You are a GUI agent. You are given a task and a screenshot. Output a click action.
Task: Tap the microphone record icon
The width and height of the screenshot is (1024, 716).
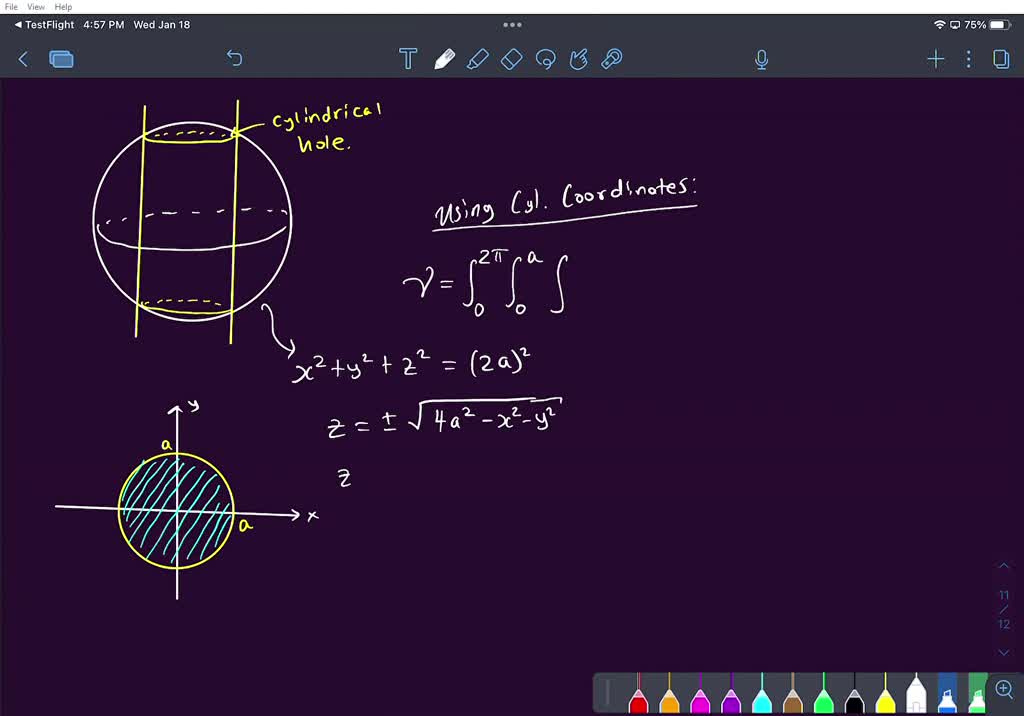tap(761, 59)
